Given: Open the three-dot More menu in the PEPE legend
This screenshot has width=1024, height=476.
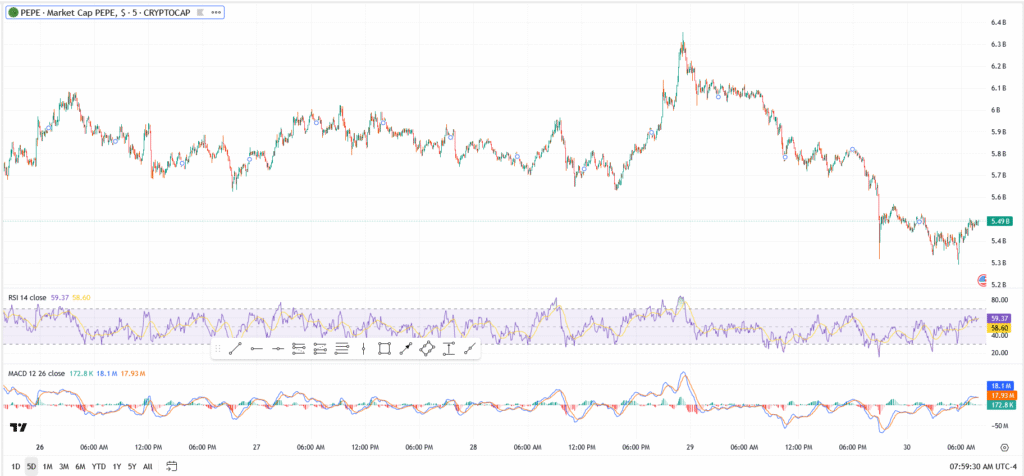Looking at the screenshot, I should 216,12.
